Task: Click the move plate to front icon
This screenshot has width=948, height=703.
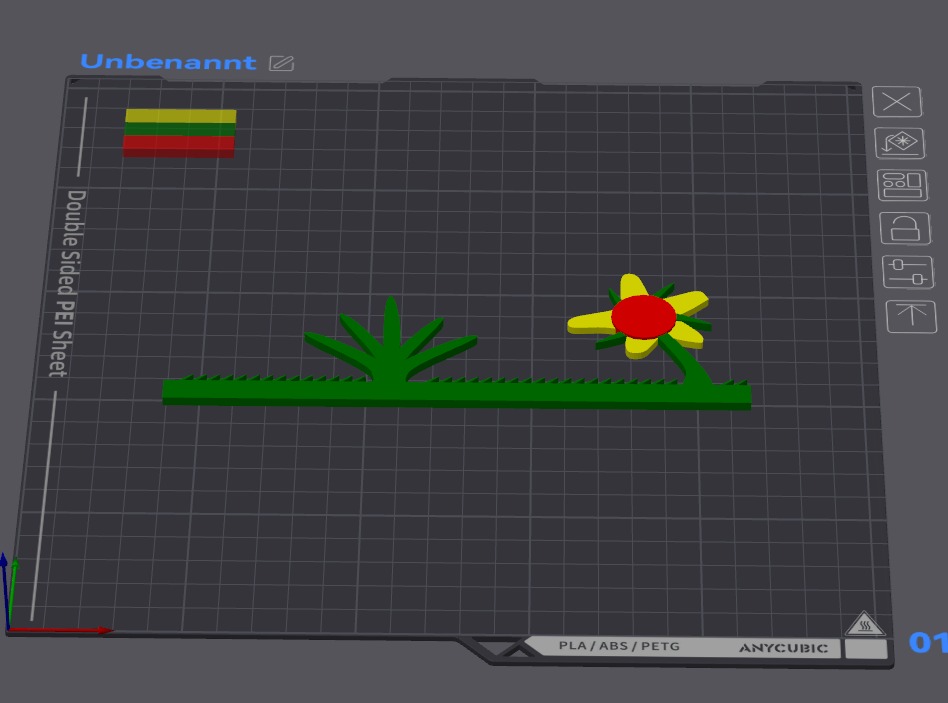Action: (x=911, y=316)
